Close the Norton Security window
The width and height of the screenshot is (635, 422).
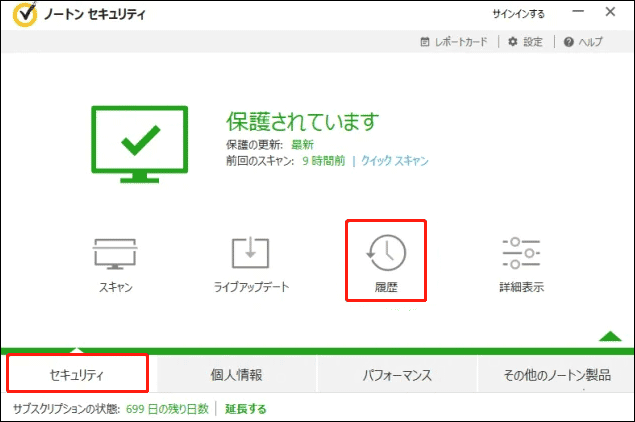point(610,12)
